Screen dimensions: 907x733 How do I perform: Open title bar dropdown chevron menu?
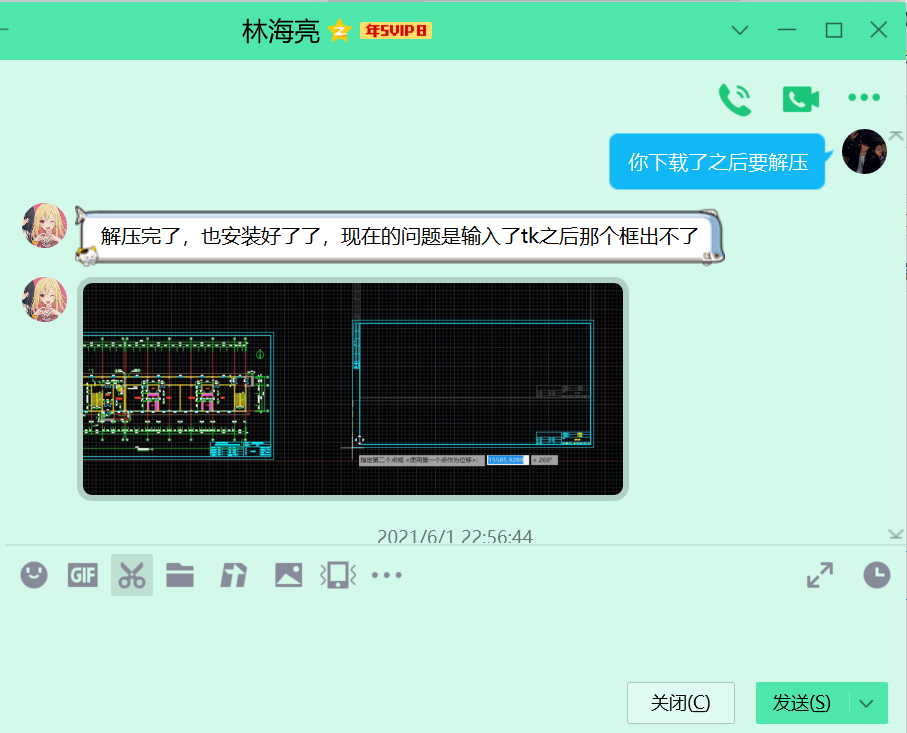[x=740, y=30]
